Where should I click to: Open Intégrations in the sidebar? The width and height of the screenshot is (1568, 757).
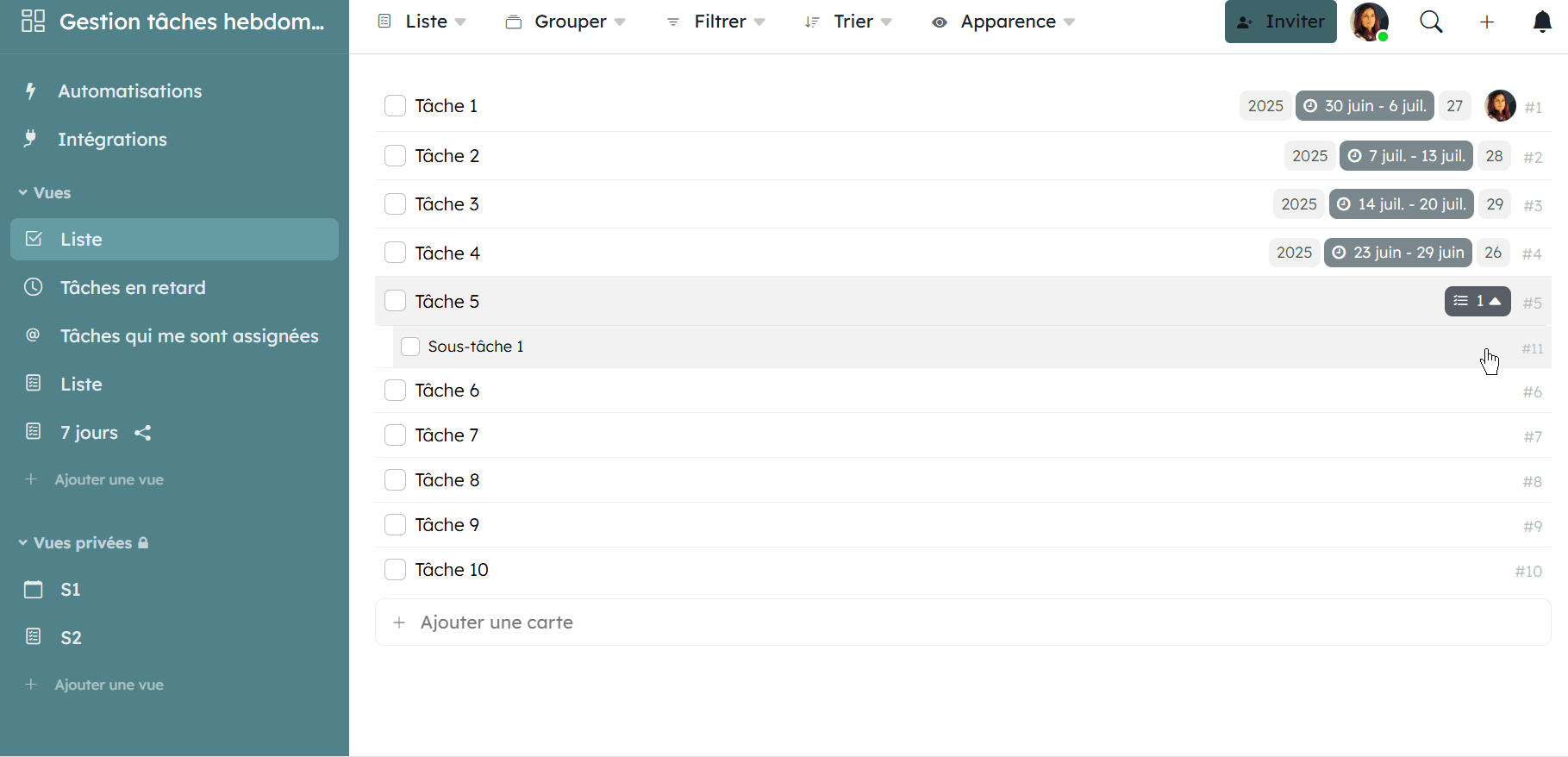[x=112, y=140]
